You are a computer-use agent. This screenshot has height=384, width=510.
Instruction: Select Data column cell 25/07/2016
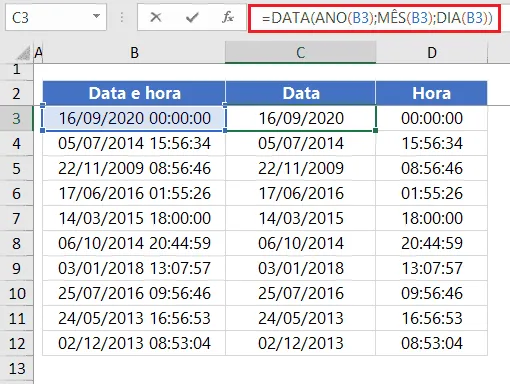pyautogui.click(x=301, y=293)
